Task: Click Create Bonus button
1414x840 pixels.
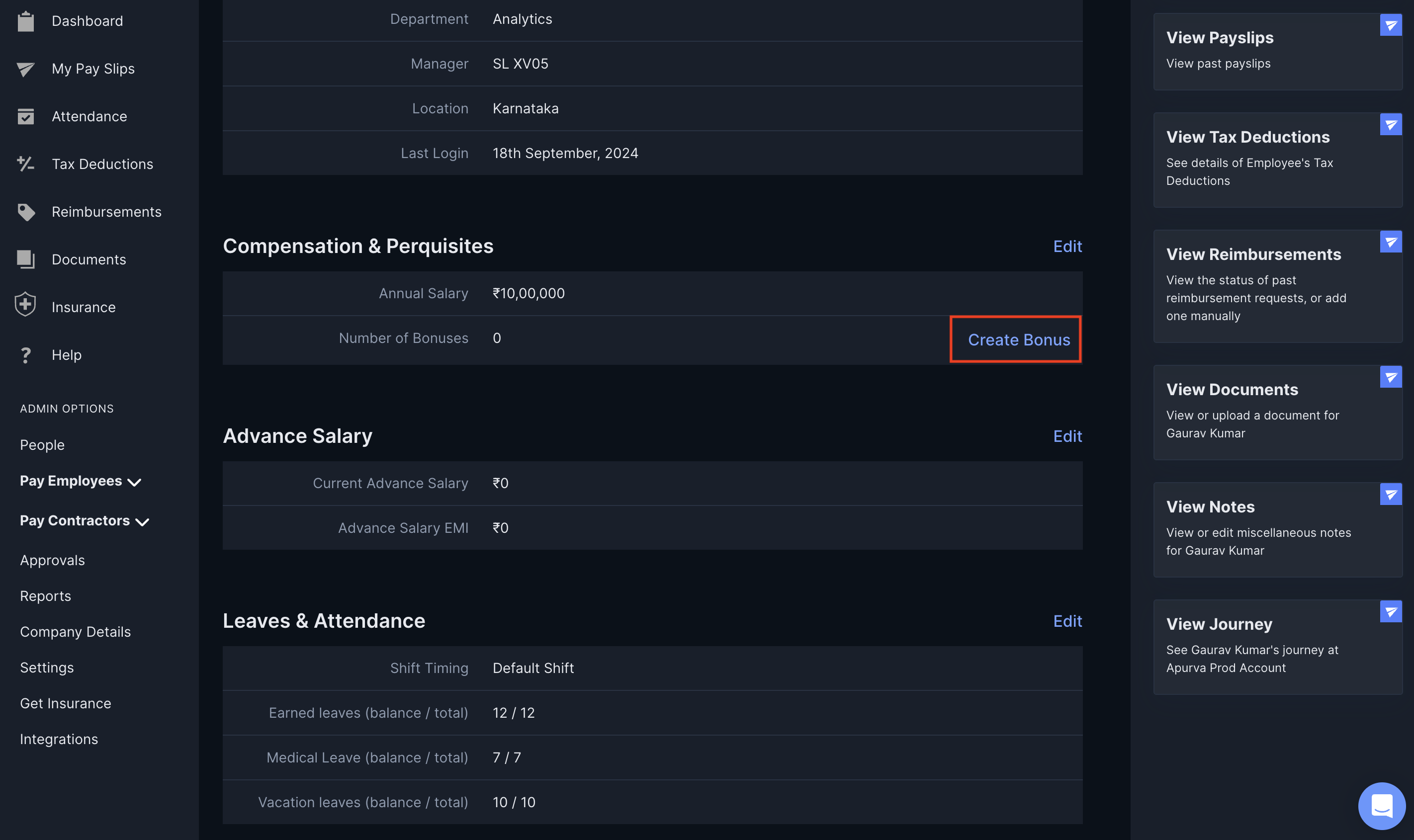Action: (1019, 339)
